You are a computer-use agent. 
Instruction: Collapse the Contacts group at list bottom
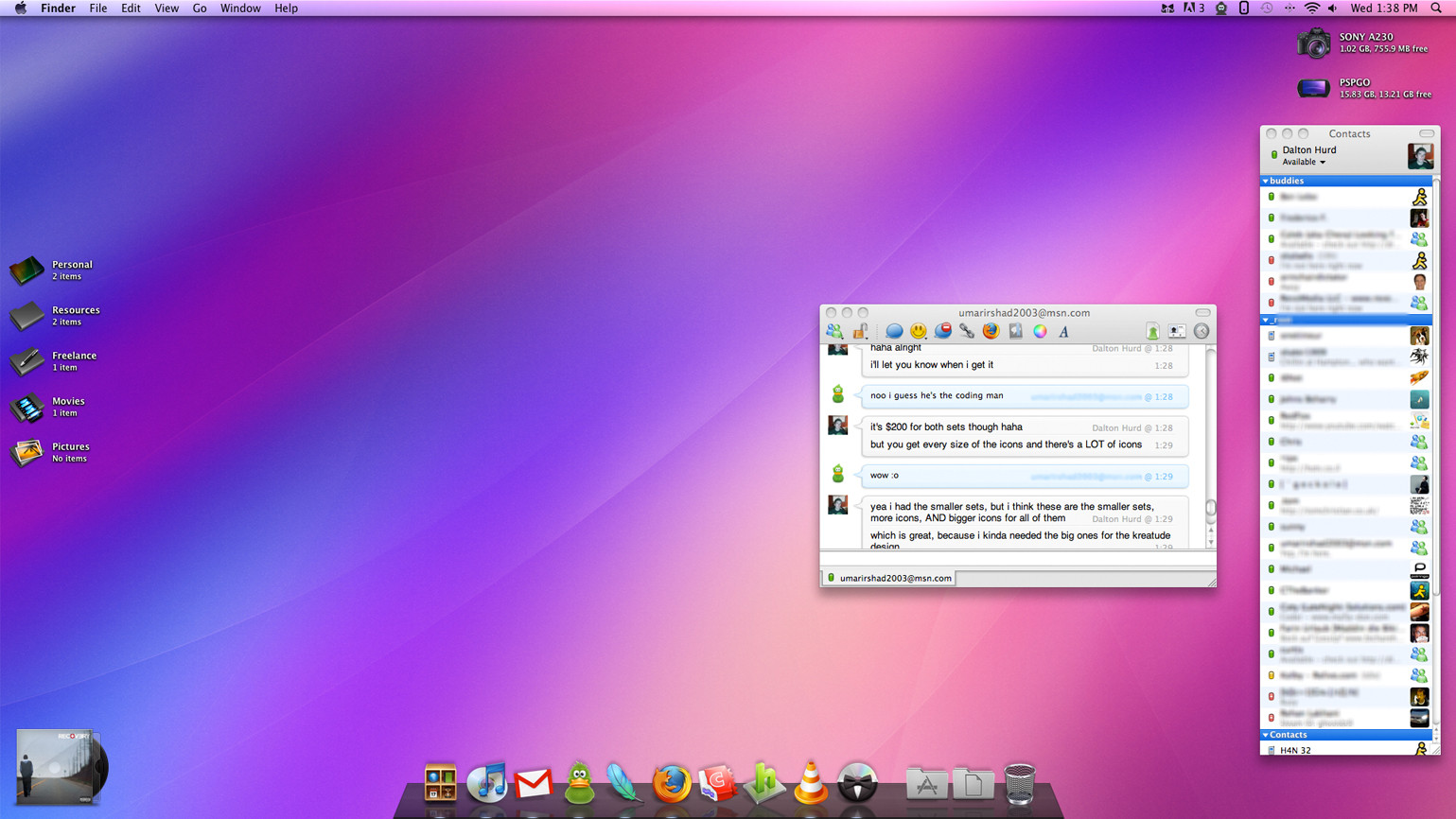click(1266, 735)
